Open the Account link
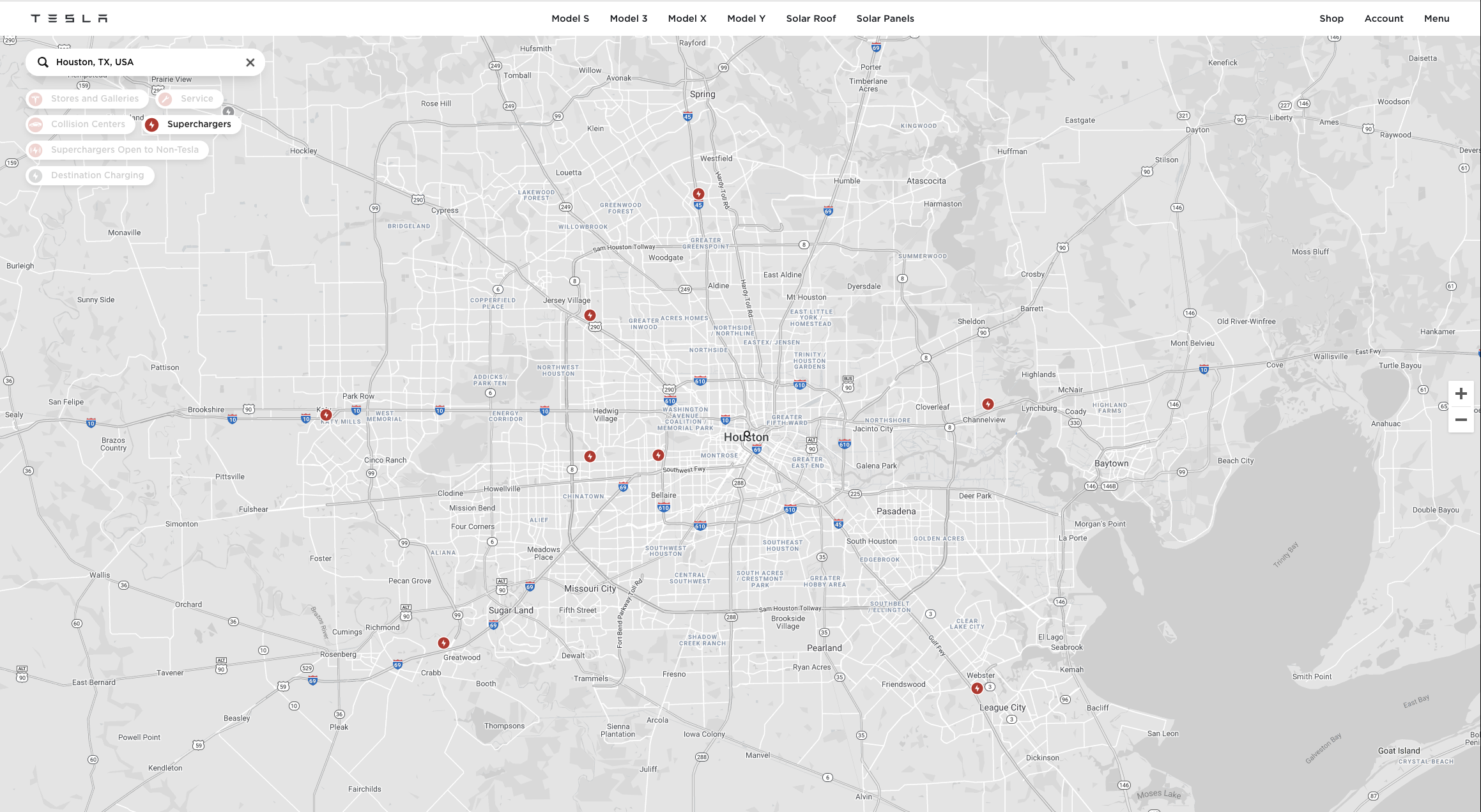This screenshot has height=812, width=1481. click(1383, 19)
